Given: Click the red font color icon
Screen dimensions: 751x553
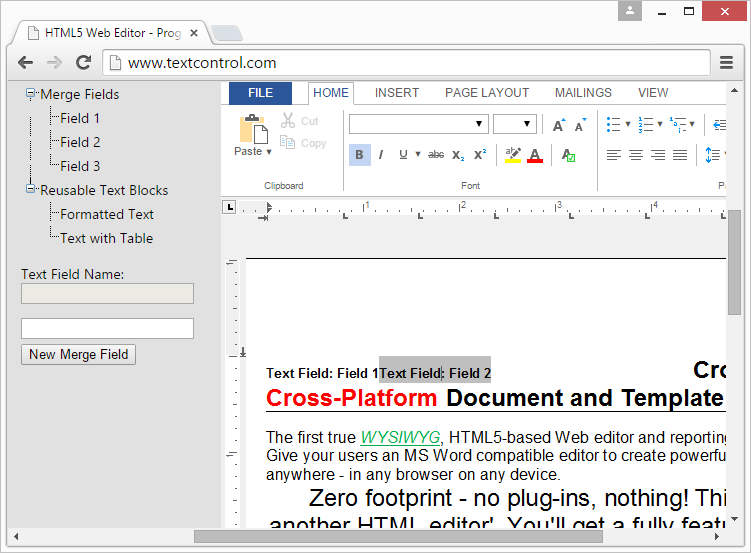Looking at the screenshot, I should pyautogui.click(x=535, y=155).
